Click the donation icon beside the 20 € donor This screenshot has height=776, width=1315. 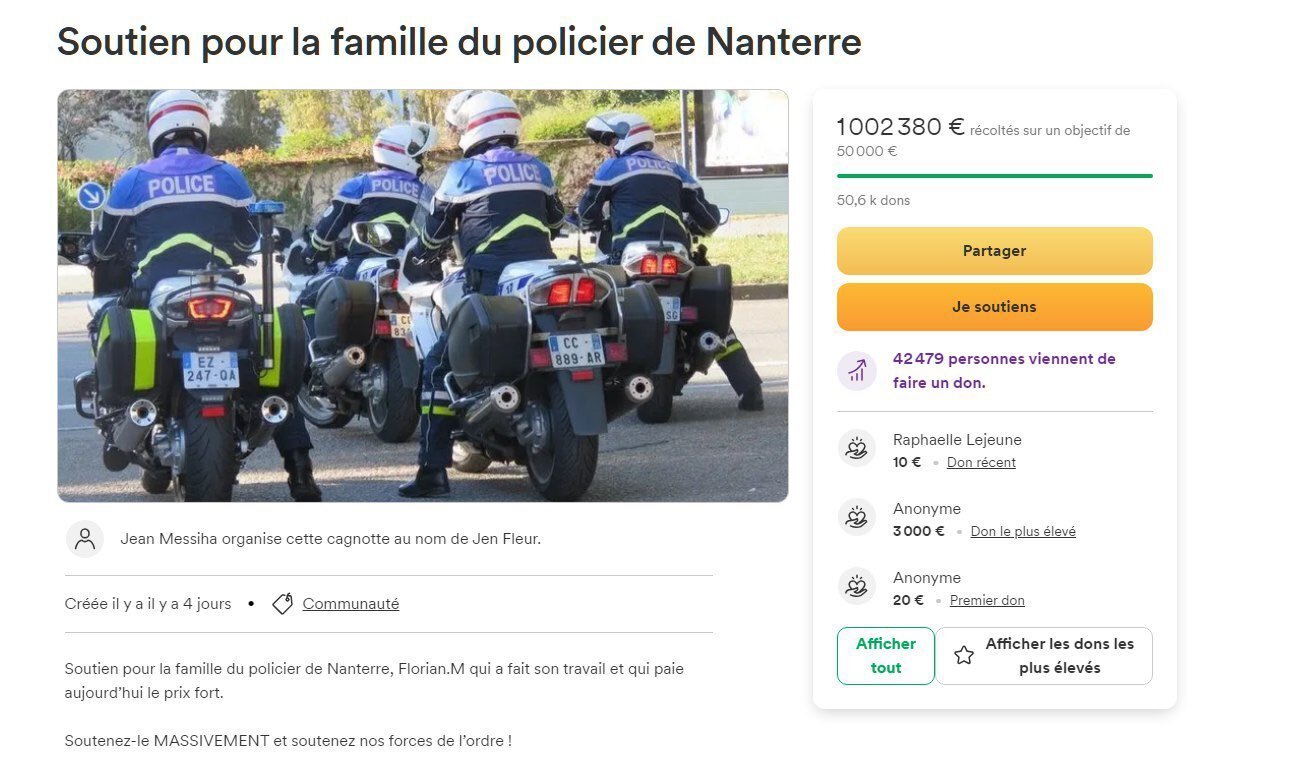click(857, 586)
